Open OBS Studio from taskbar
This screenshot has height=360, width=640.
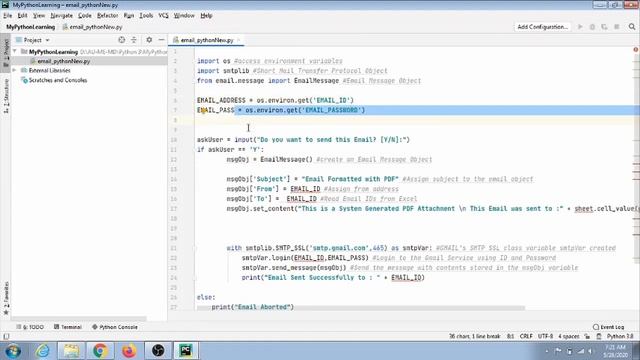point(158,351)
